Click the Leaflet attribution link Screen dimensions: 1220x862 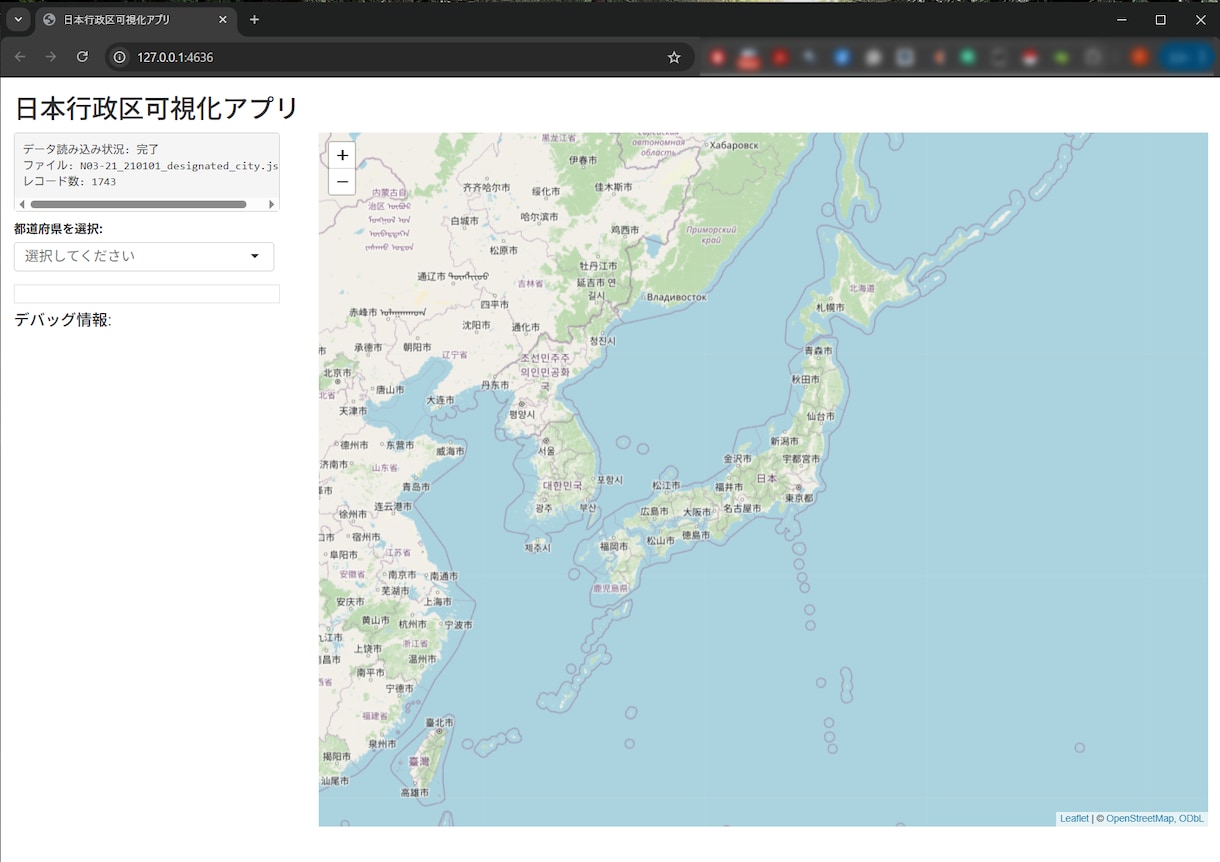[x=1074, y=819]
